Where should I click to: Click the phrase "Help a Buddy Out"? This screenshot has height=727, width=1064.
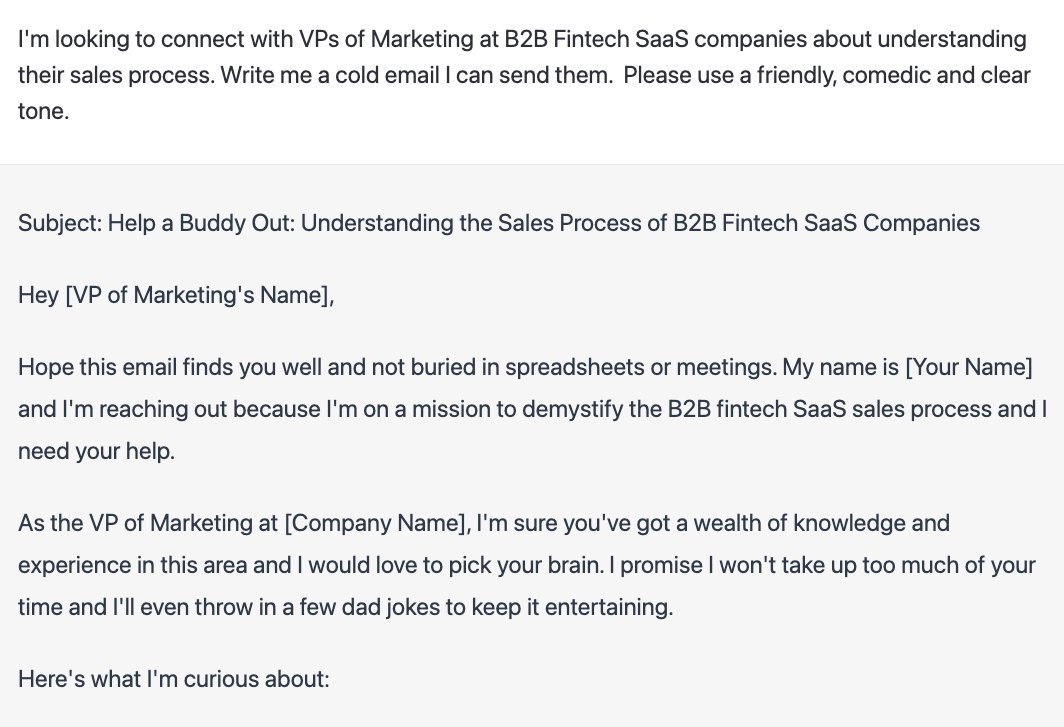click(x=202, y=223)
